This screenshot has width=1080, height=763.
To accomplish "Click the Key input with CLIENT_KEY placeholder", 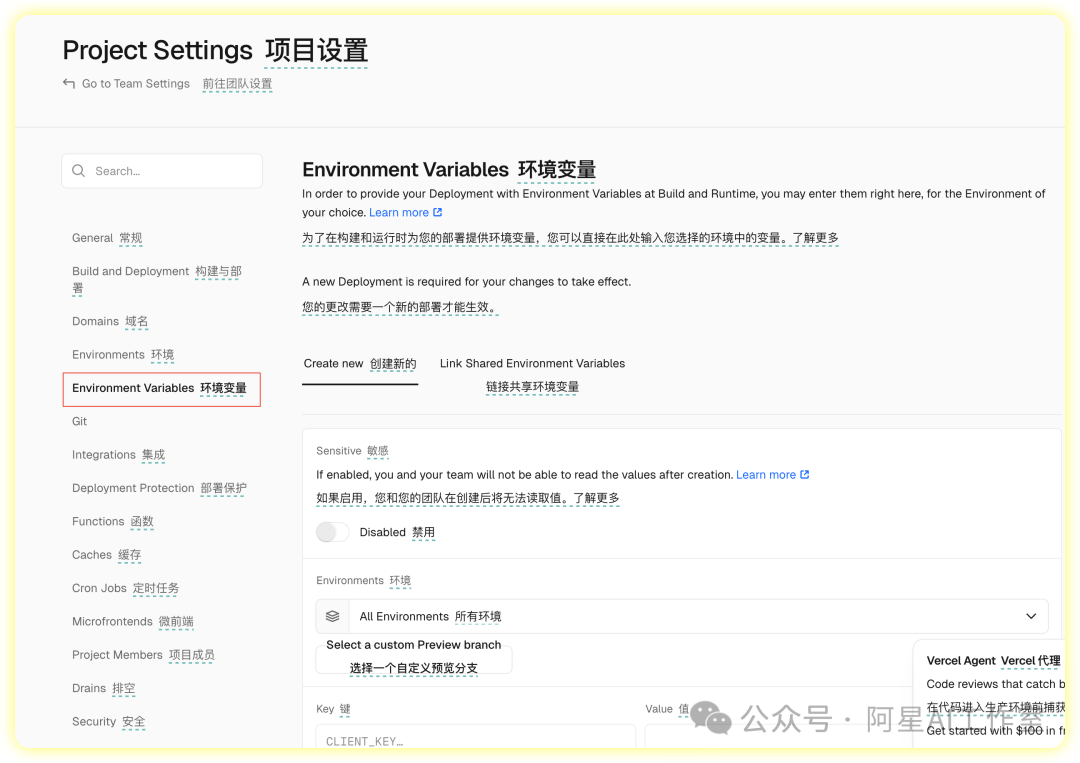I will (x=475, y=737).
